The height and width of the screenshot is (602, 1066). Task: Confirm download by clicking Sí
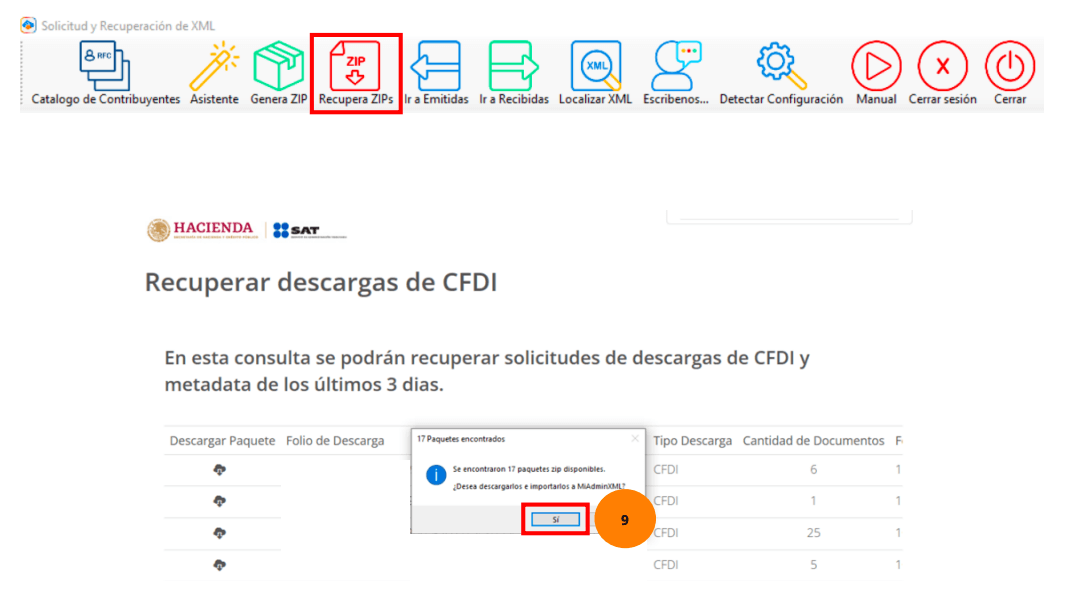click(555, 519)
